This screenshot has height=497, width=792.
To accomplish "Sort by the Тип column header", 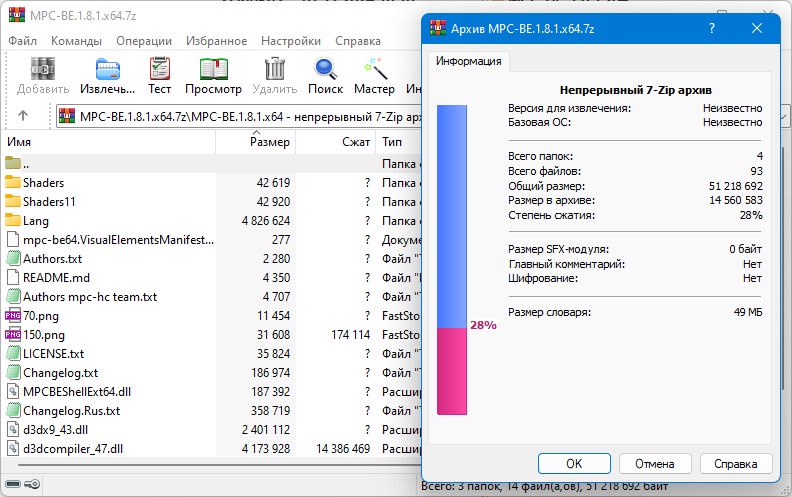I will pyautogui.click(x=399, y=142).
